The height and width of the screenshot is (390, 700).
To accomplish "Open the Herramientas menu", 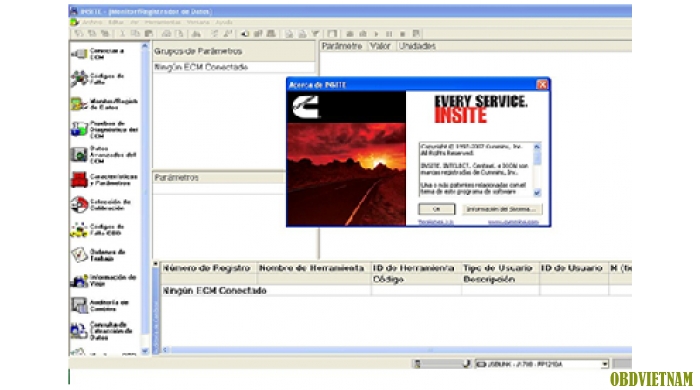I will [162, 22].
